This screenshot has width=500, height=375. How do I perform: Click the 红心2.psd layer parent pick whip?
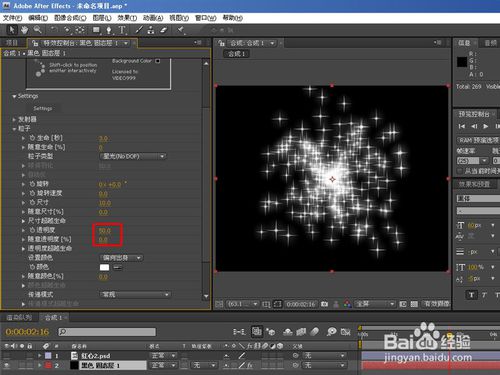(295, 356)
